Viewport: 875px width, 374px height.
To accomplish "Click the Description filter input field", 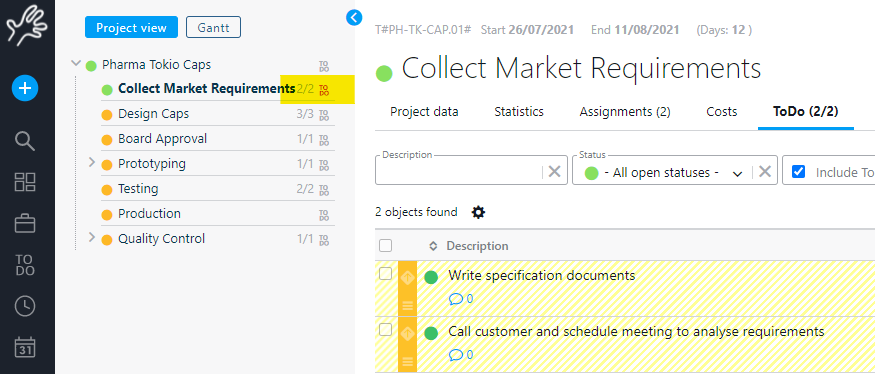I will point(459,172).
